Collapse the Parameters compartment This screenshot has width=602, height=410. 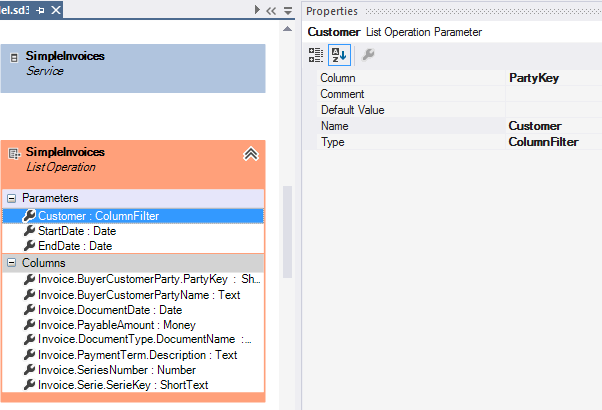pyautogui.click(x=12, y=198)
